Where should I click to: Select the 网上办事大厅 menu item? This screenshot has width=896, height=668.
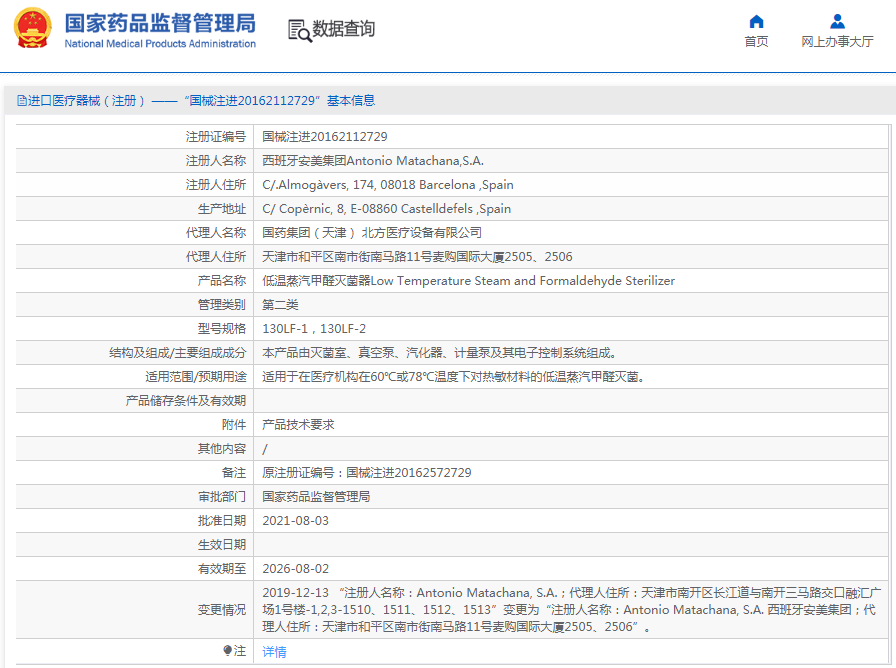pos(837,41)
